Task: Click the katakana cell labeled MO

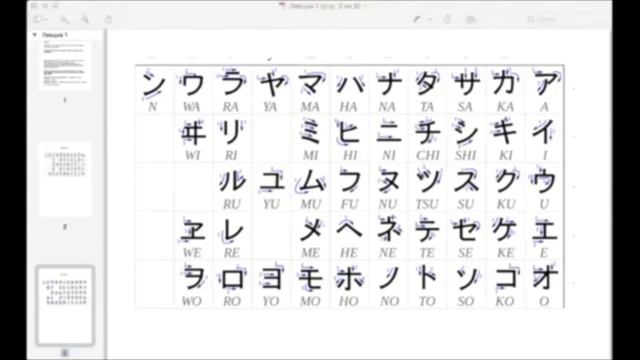Action: tap(310, 284)
